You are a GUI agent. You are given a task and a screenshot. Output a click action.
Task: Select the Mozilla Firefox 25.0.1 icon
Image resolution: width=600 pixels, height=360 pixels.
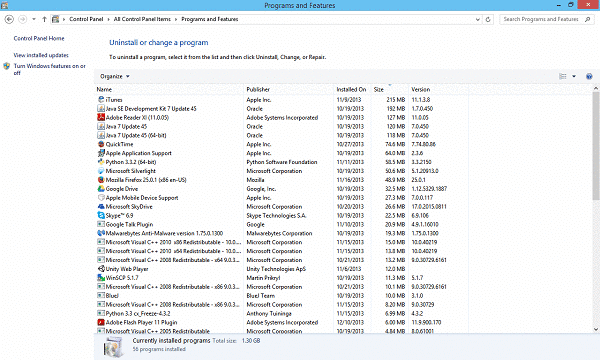point(101,180)
